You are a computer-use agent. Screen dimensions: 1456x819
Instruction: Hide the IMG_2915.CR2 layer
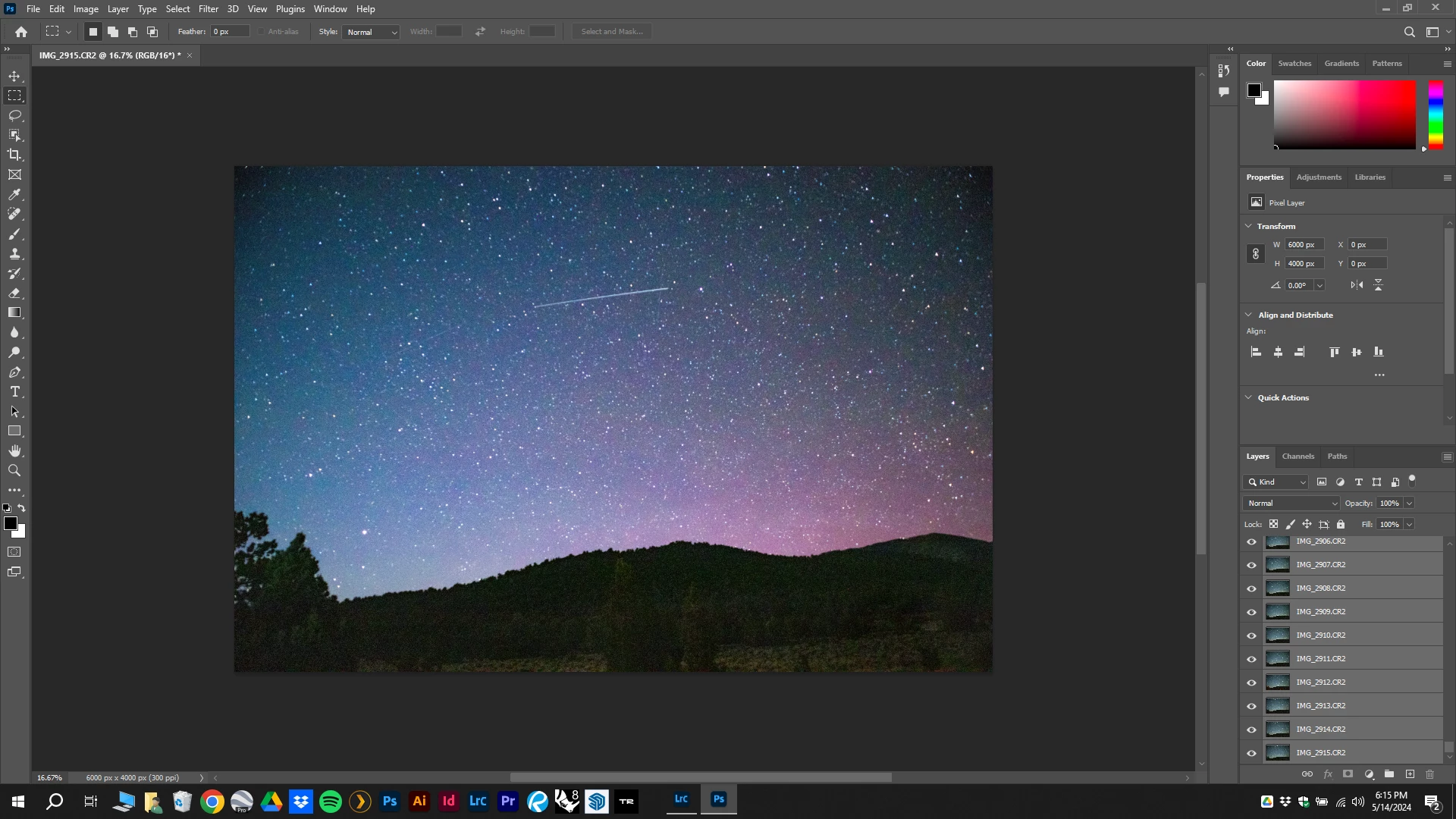point(1251,753)
